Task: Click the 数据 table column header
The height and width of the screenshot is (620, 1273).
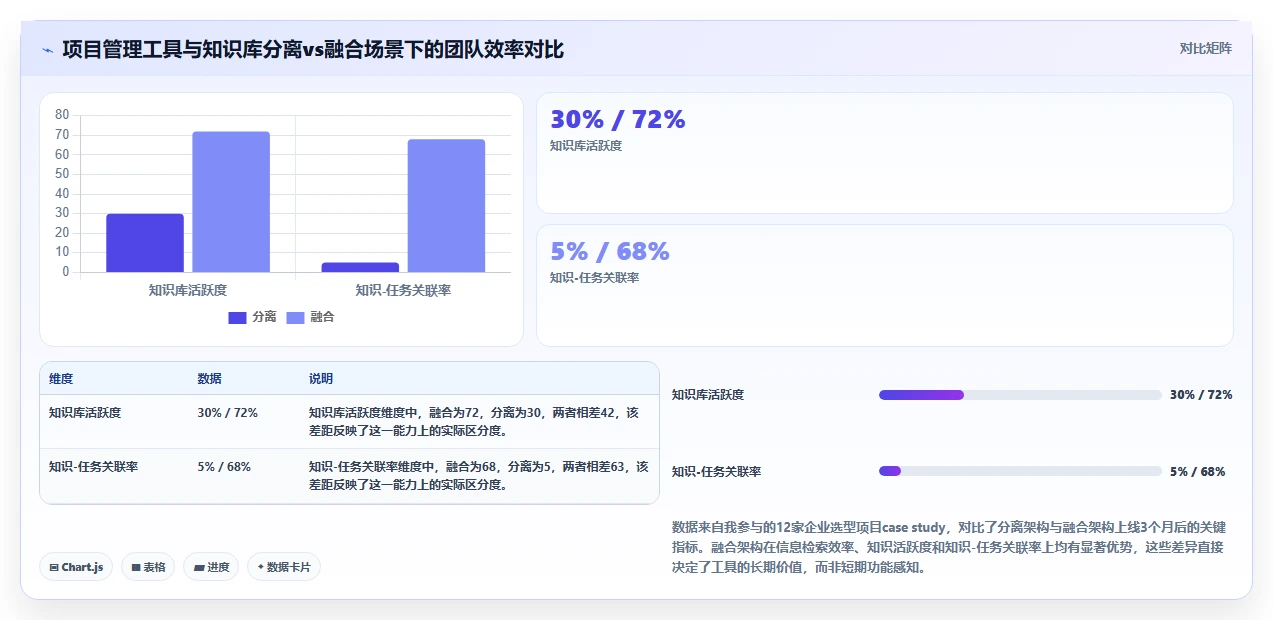Action: pos(210,379)
